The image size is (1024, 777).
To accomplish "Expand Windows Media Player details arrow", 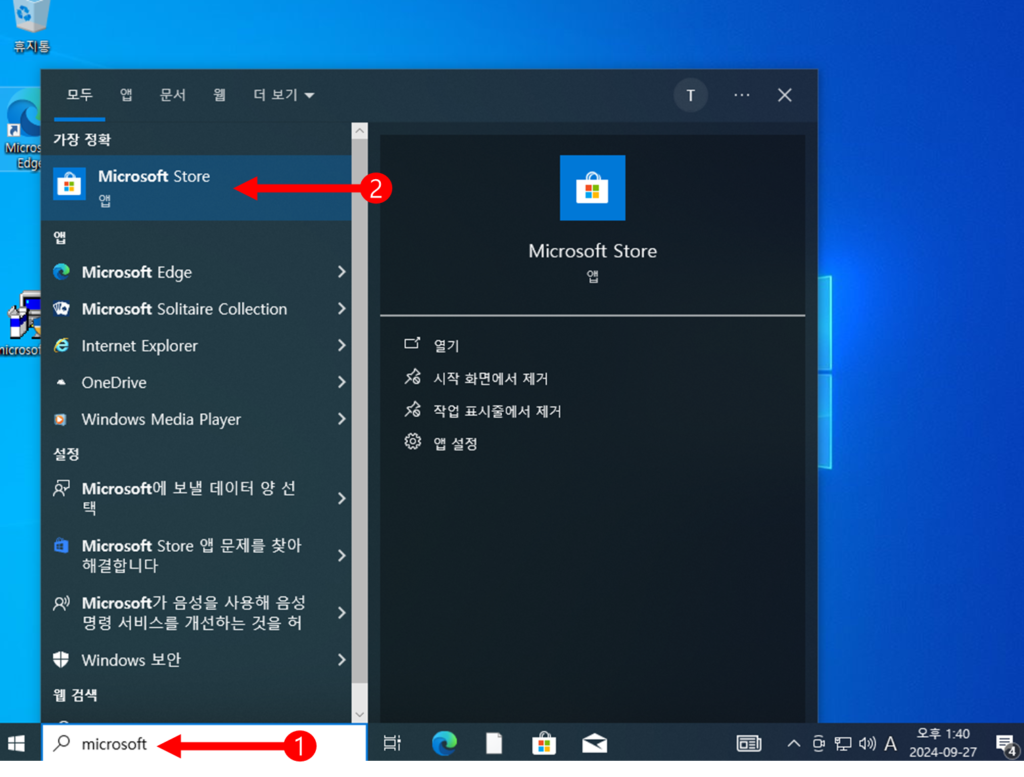I will [x=342, y=419].
